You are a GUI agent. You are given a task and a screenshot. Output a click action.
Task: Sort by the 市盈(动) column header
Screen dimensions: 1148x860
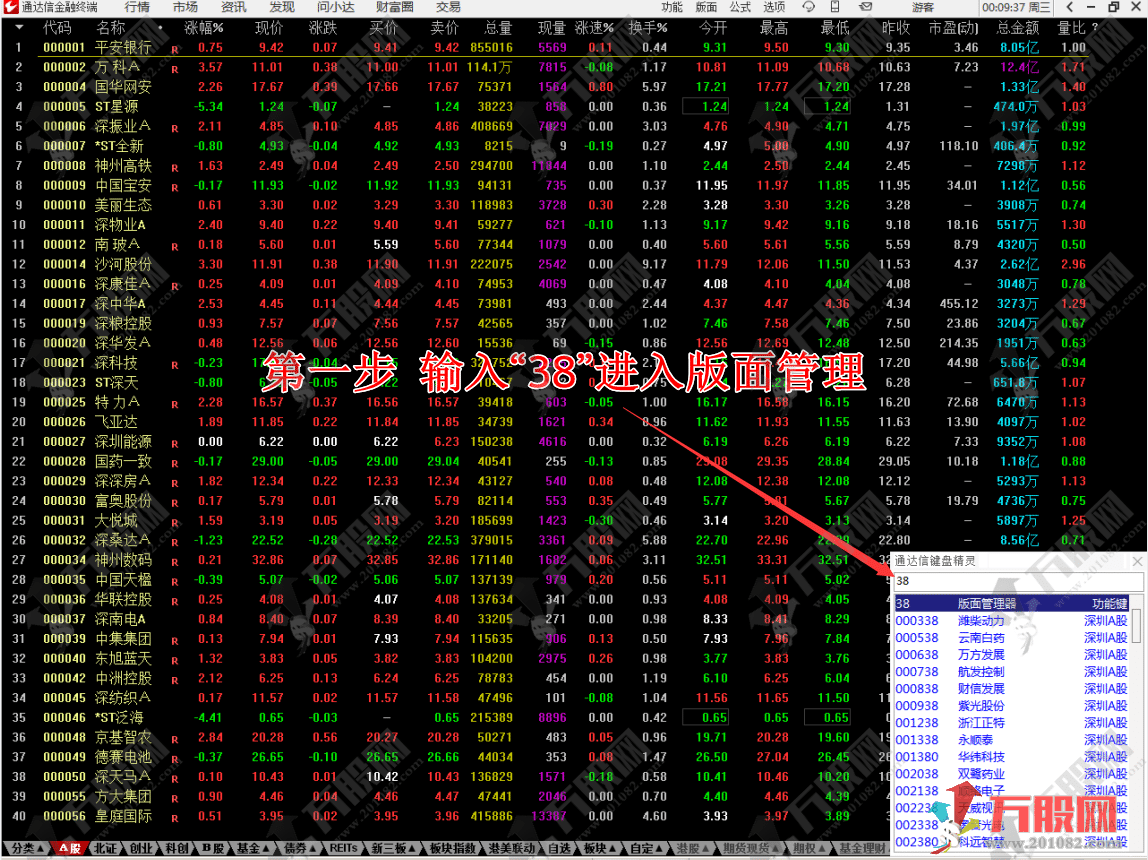(x=953, y=28)
